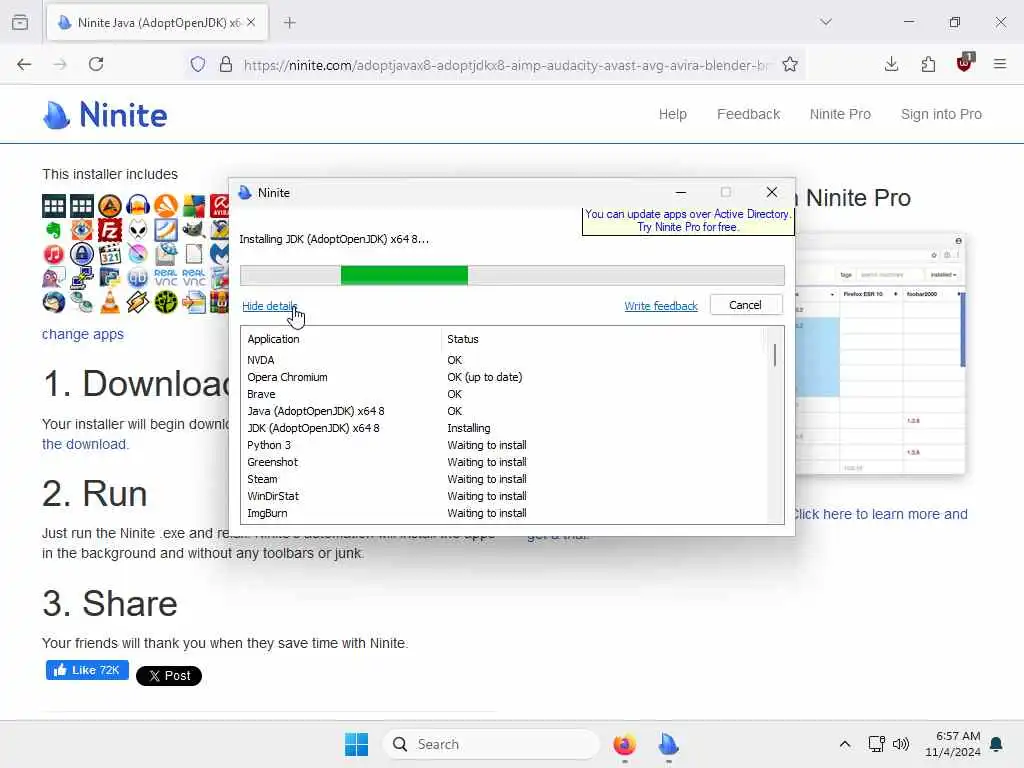Open the Ninite Pro page
Viewport: 1024px width, 768px height.
(x=840, y=114)
